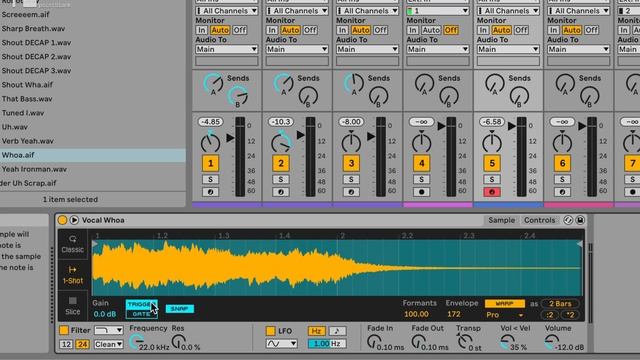Toggle track 2 activator button
Screen dimensions: 640x360
point(281,163)
